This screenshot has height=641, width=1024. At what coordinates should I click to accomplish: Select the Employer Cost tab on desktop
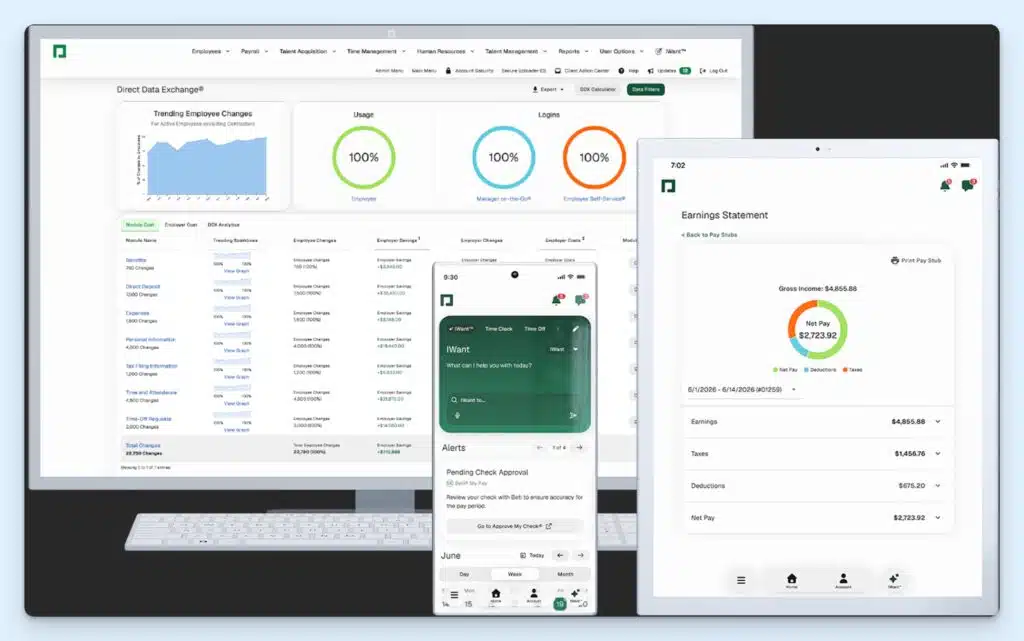pos(181,225)
